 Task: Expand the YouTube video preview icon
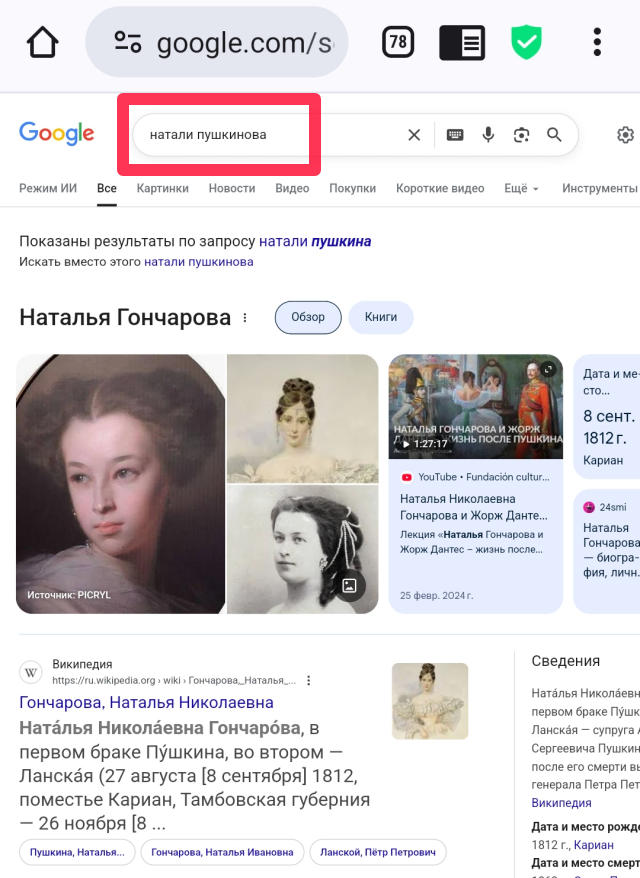[x=548, y=369]
